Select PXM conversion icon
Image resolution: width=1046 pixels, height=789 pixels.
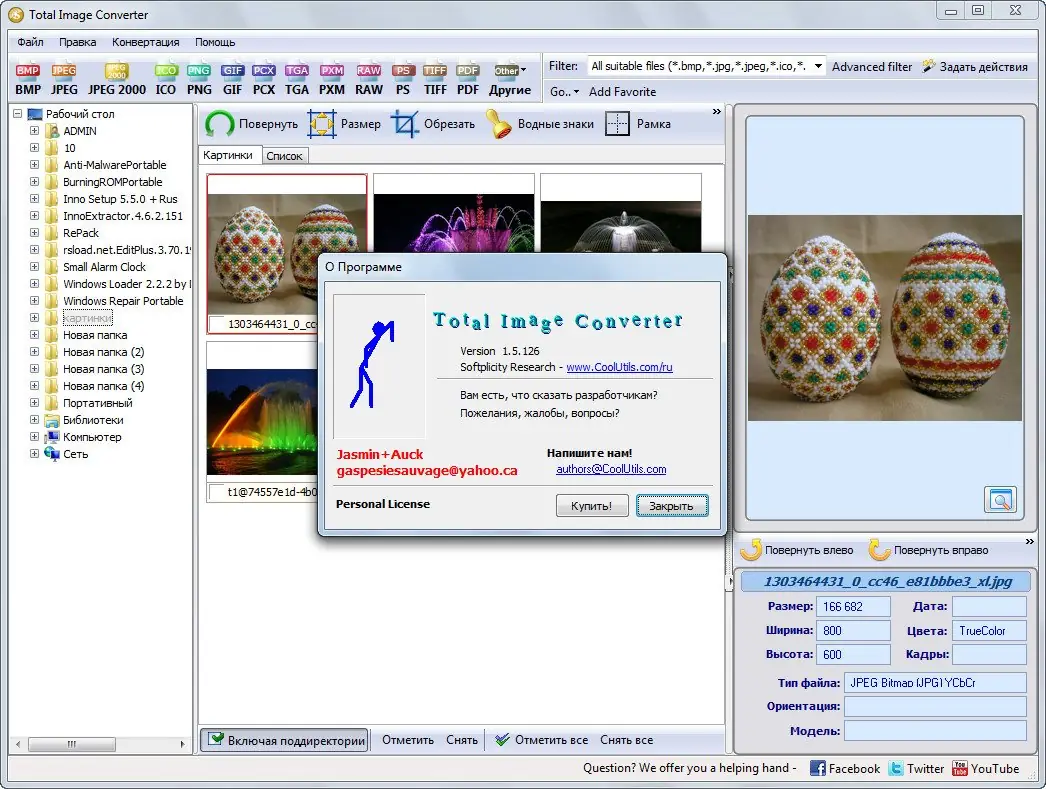(x=332, y=80)
